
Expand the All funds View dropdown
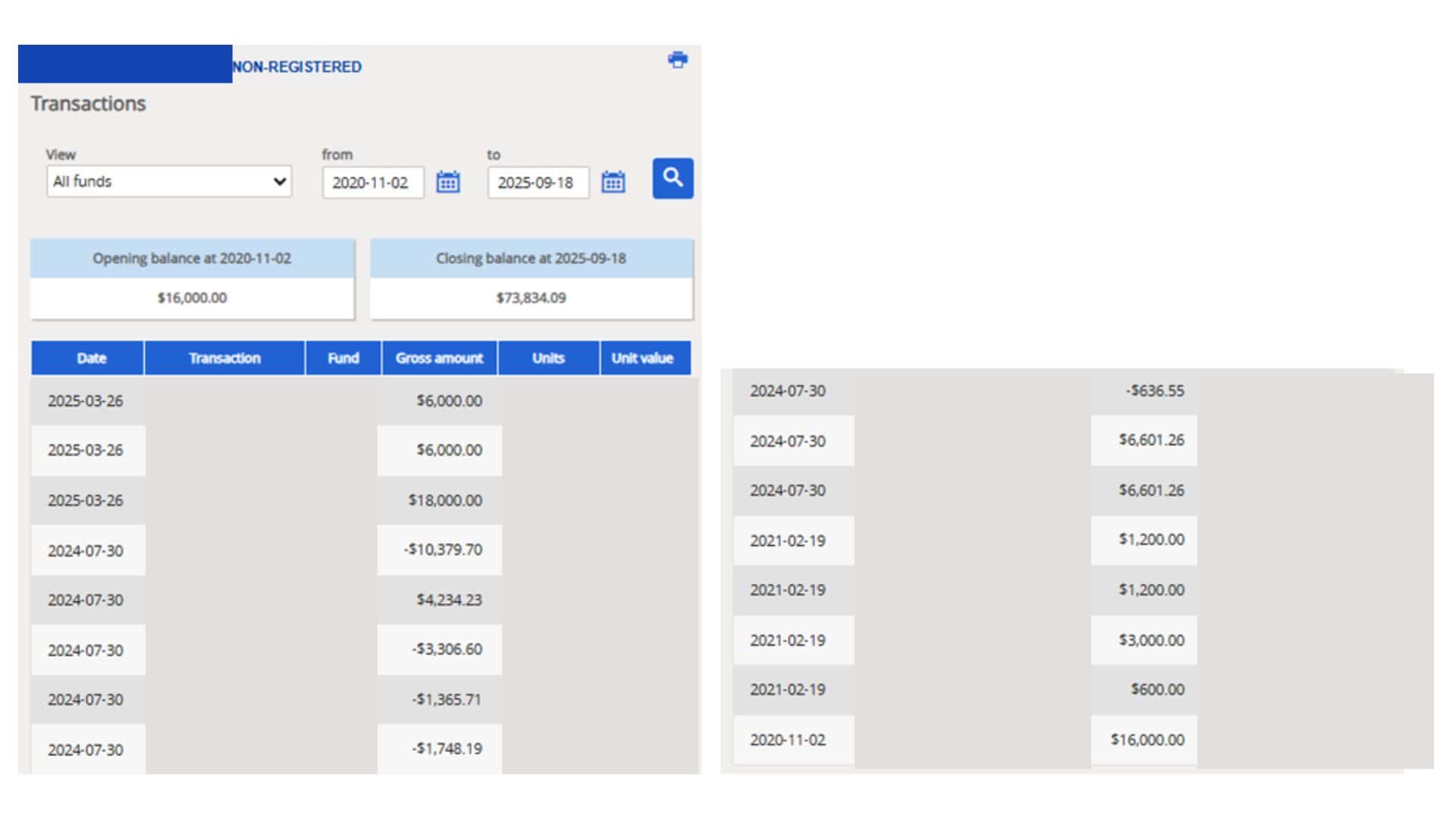point(169,182)
